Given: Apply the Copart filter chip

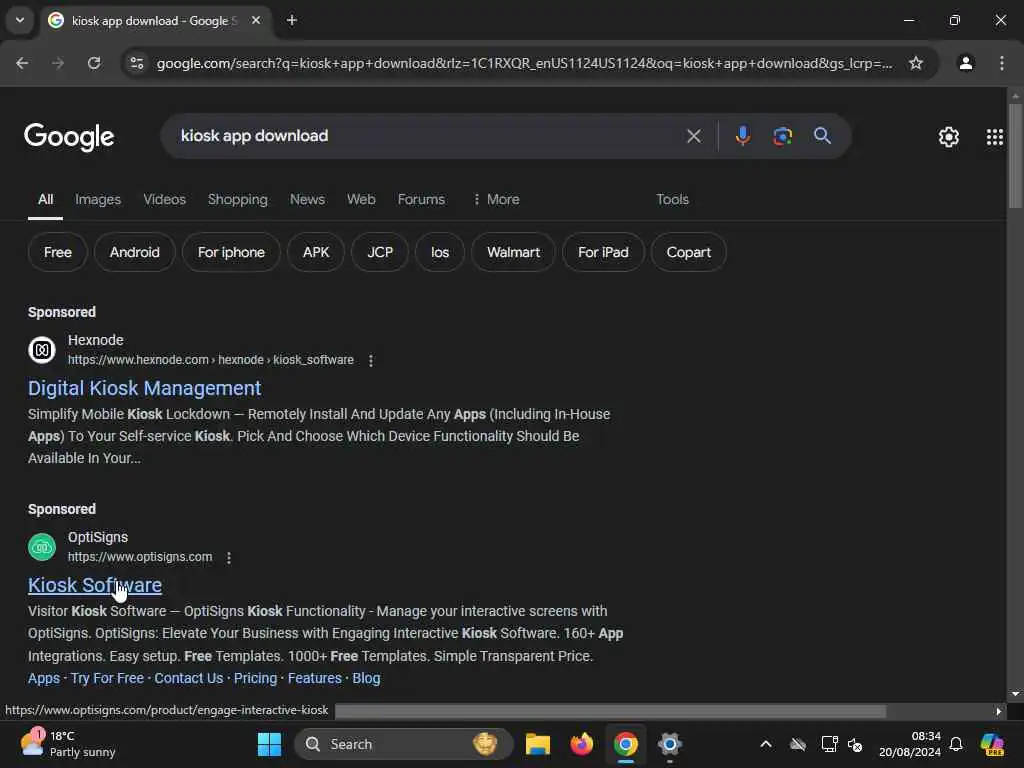Looking at the screenshot, I should 688,252.
